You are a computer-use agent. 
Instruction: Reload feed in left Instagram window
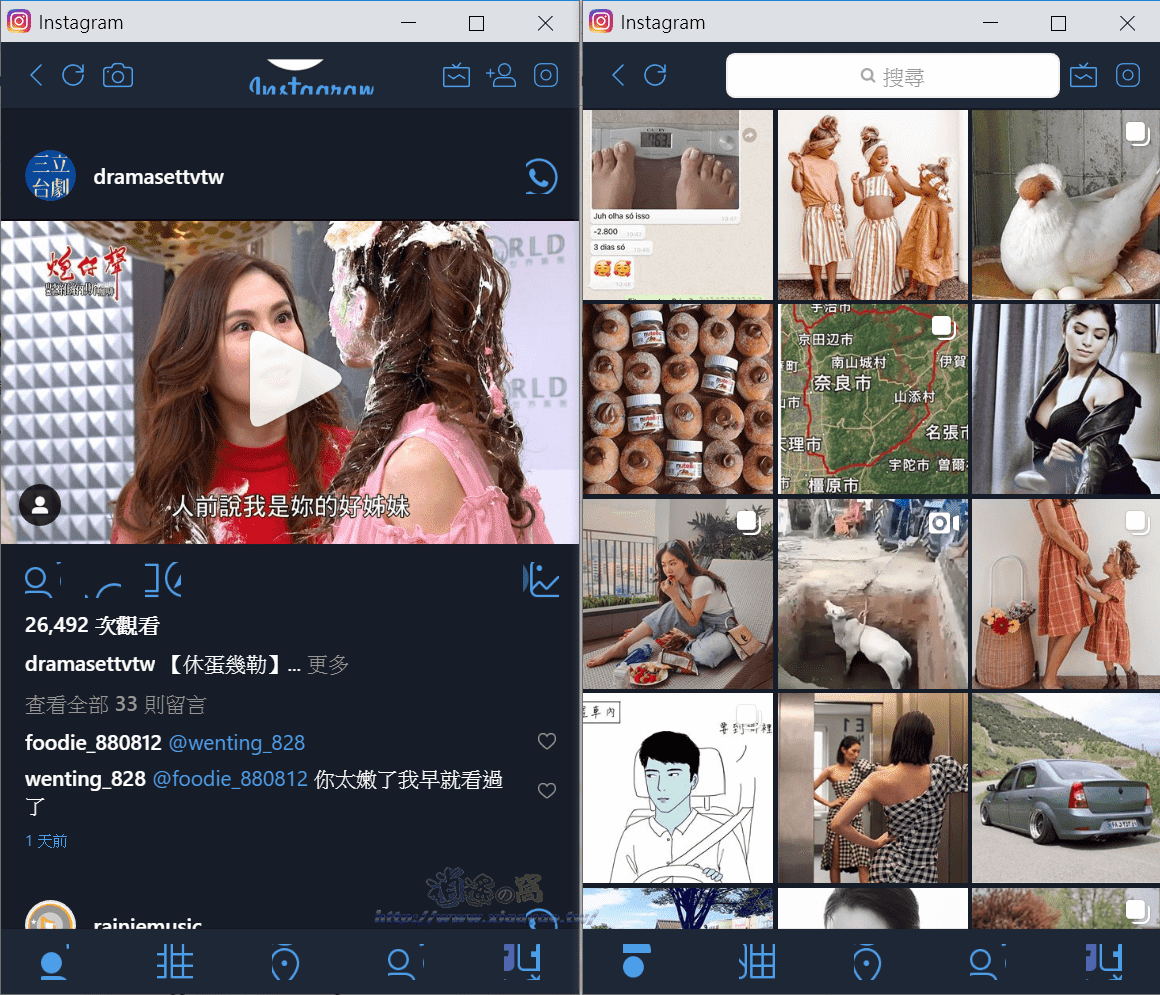point(72,75)
